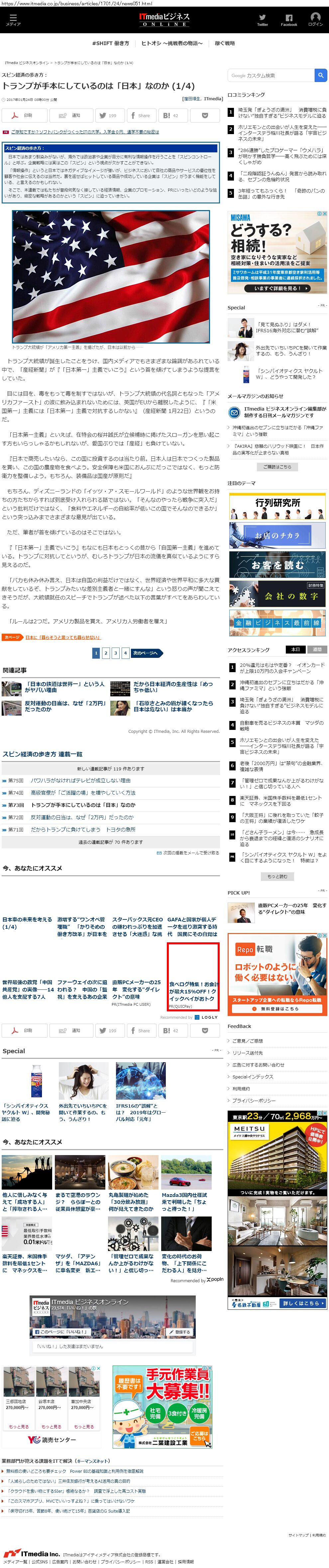The height and width of the screenshot is (1568, 329).
Task: Click the blue search magnifier button
Action: tap(320, 75)
